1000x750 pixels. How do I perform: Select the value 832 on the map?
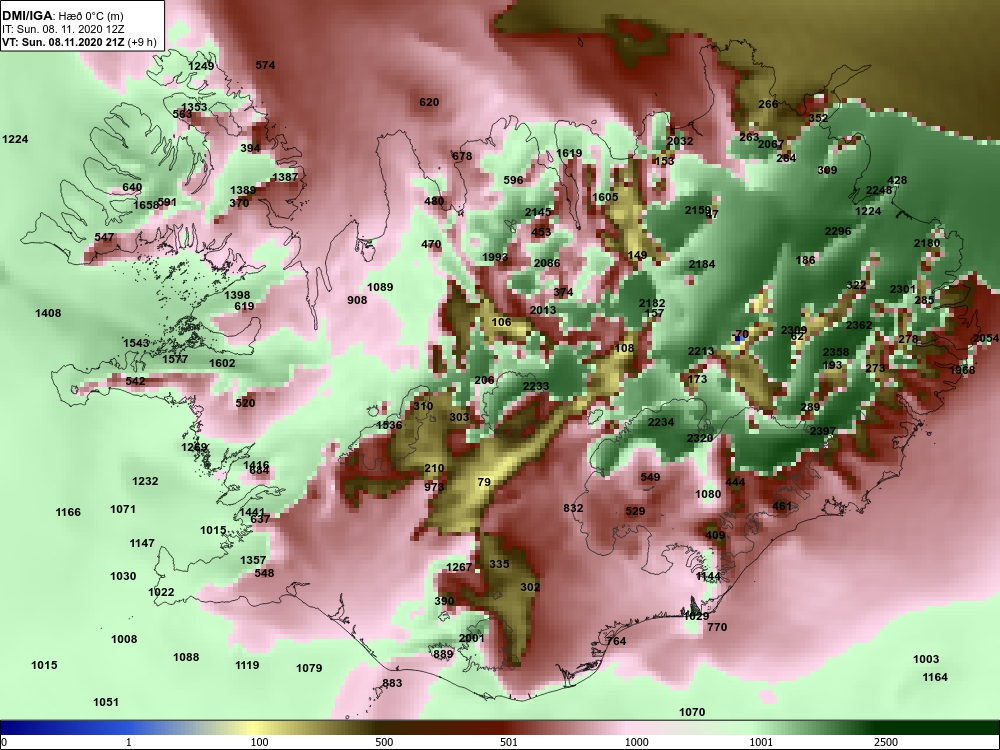[573, 508]
